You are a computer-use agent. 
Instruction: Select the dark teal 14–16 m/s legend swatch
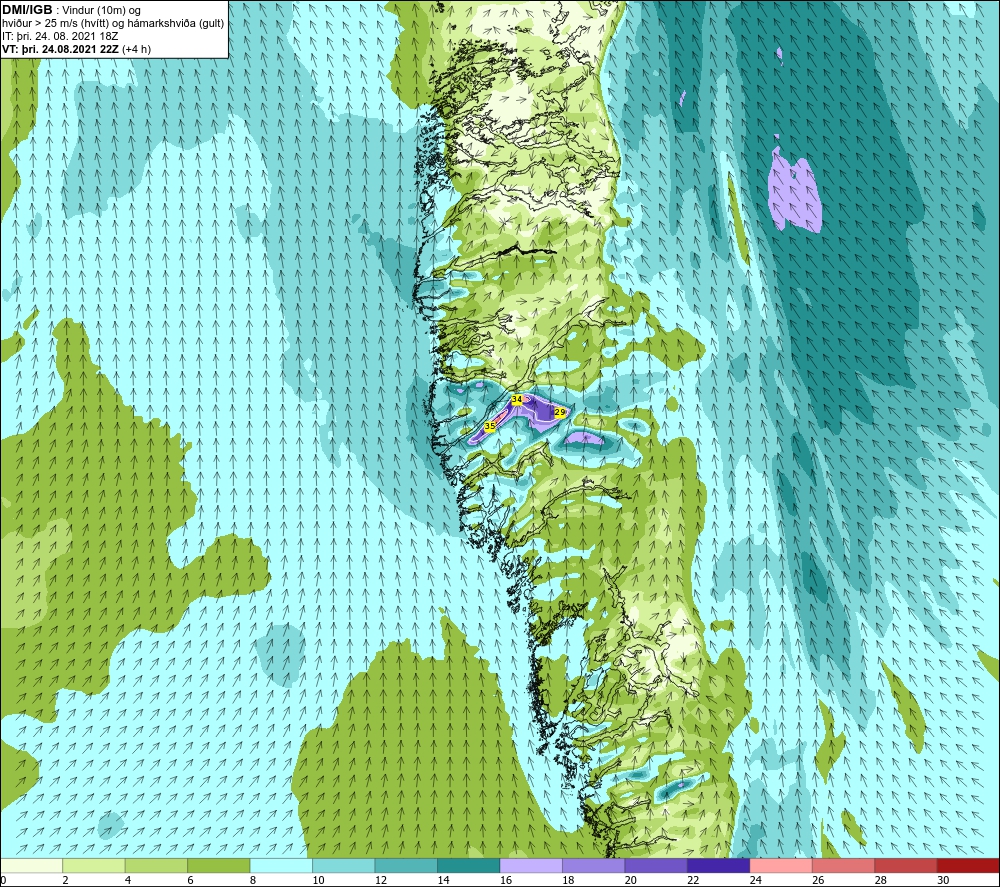(469, 865)
